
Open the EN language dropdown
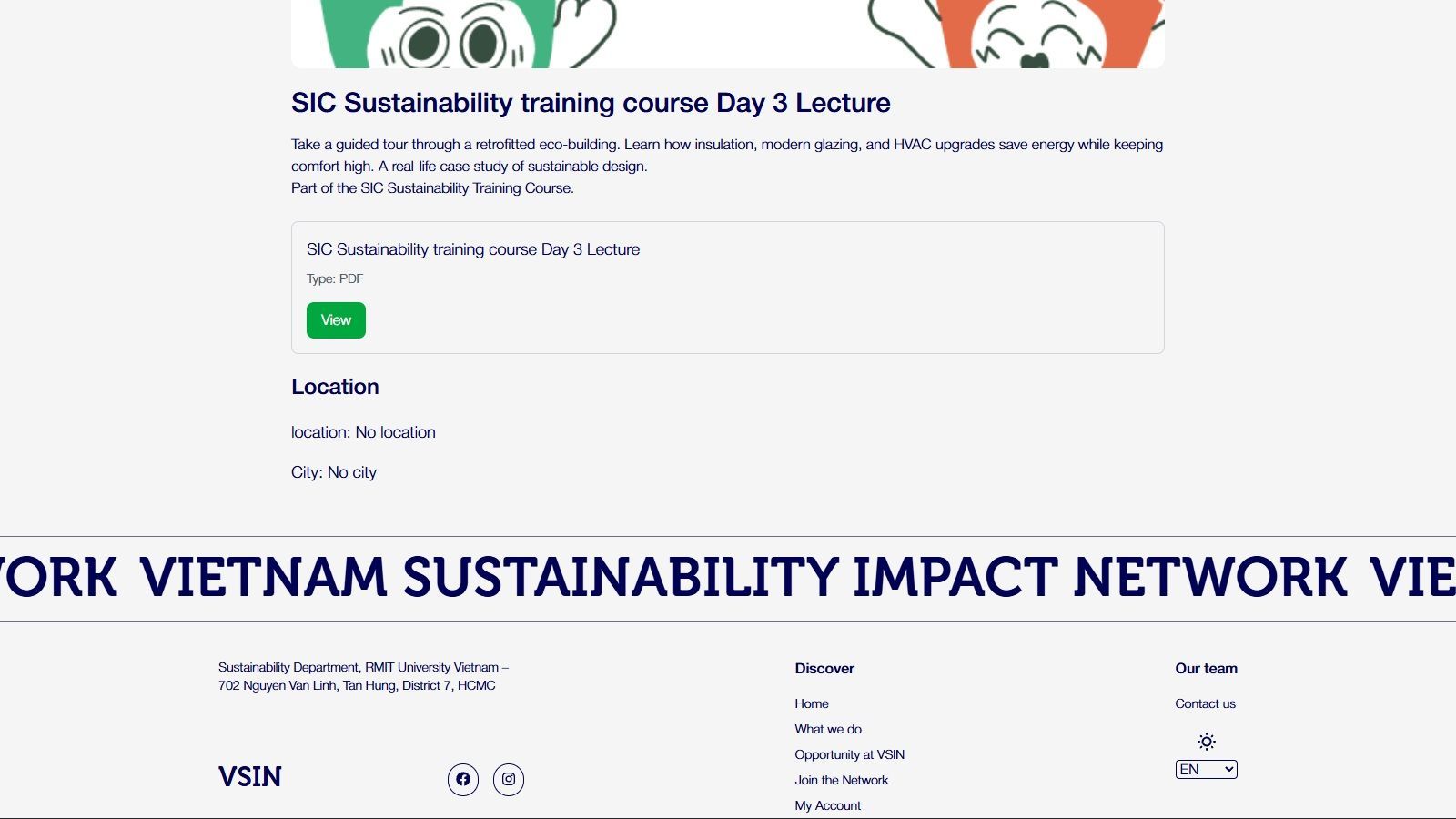pos(1206,770)
